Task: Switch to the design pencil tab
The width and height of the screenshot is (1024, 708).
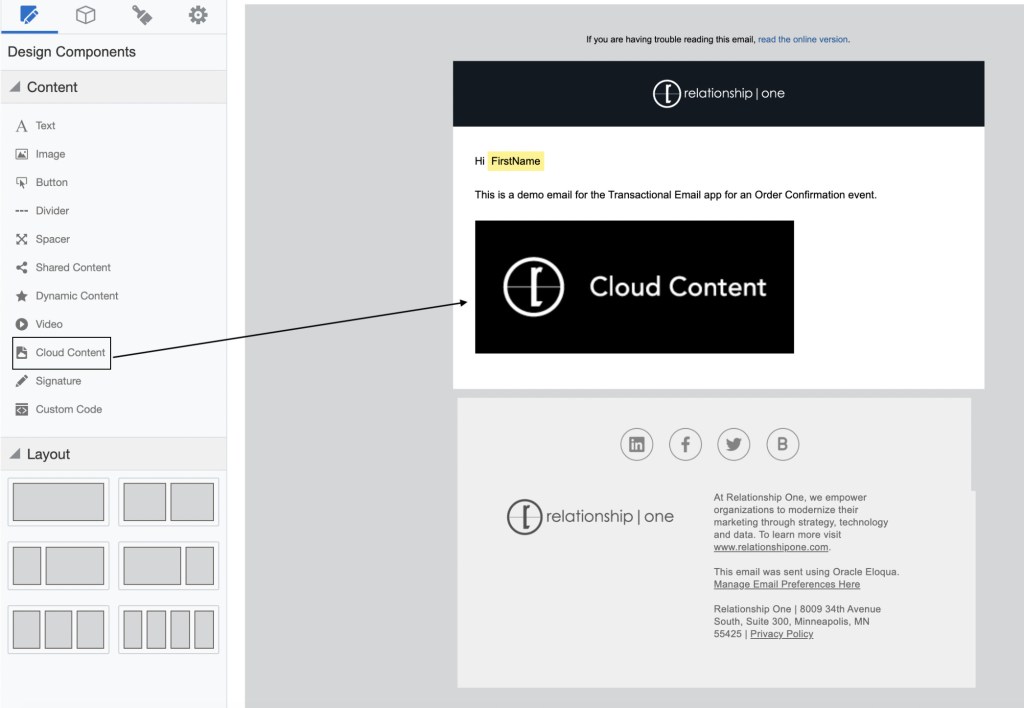Action: tap(29, 15)
